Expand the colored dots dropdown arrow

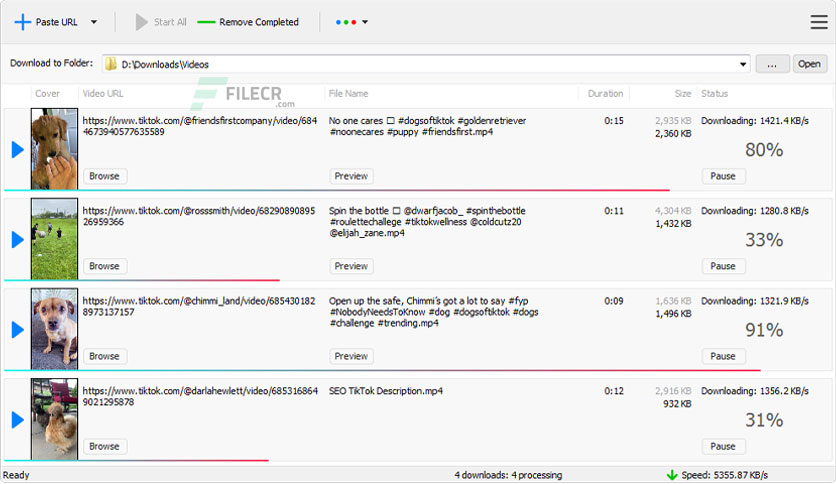point(365,22)
